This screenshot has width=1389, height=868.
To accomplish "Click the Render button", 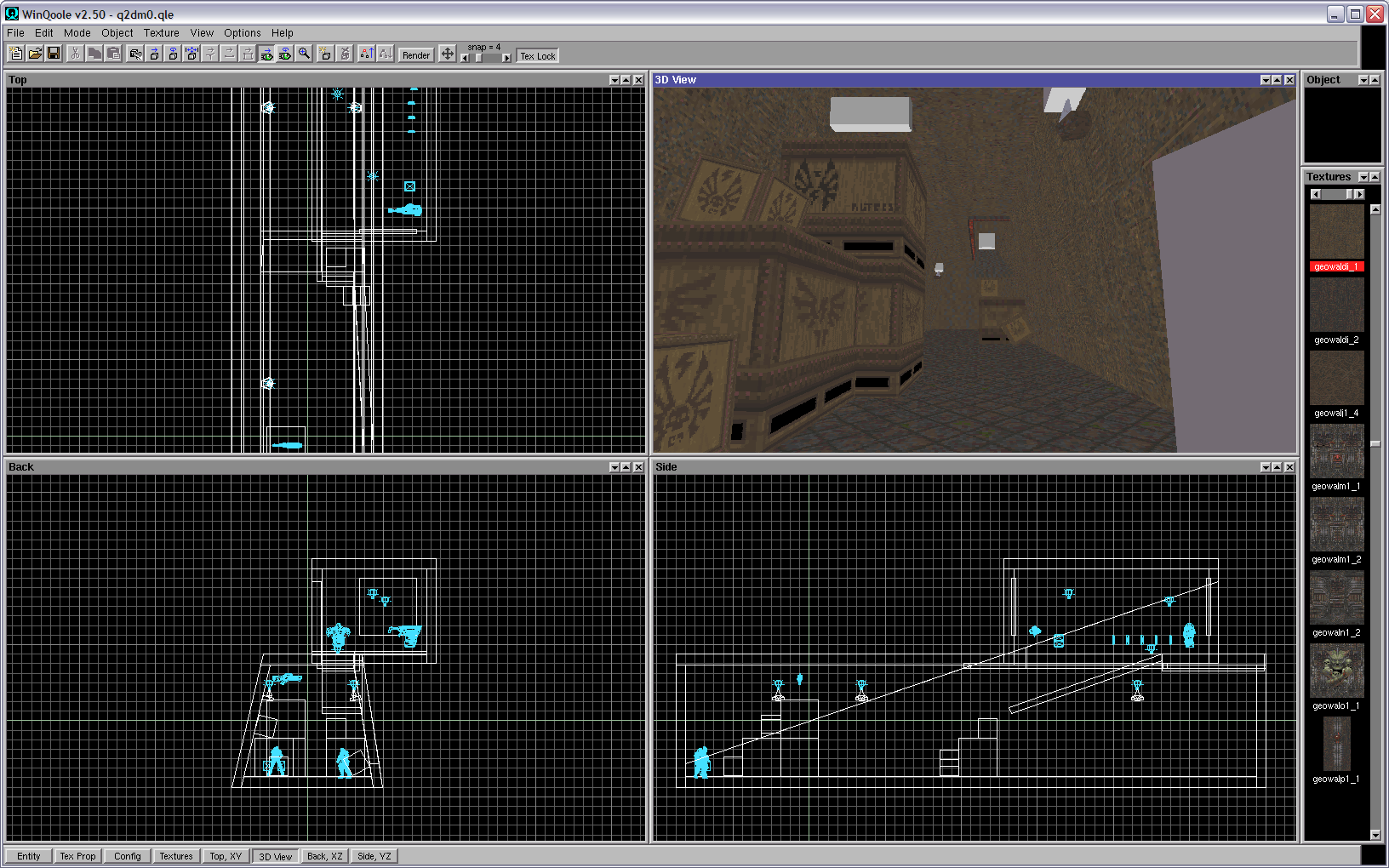I will click(416, 55).
